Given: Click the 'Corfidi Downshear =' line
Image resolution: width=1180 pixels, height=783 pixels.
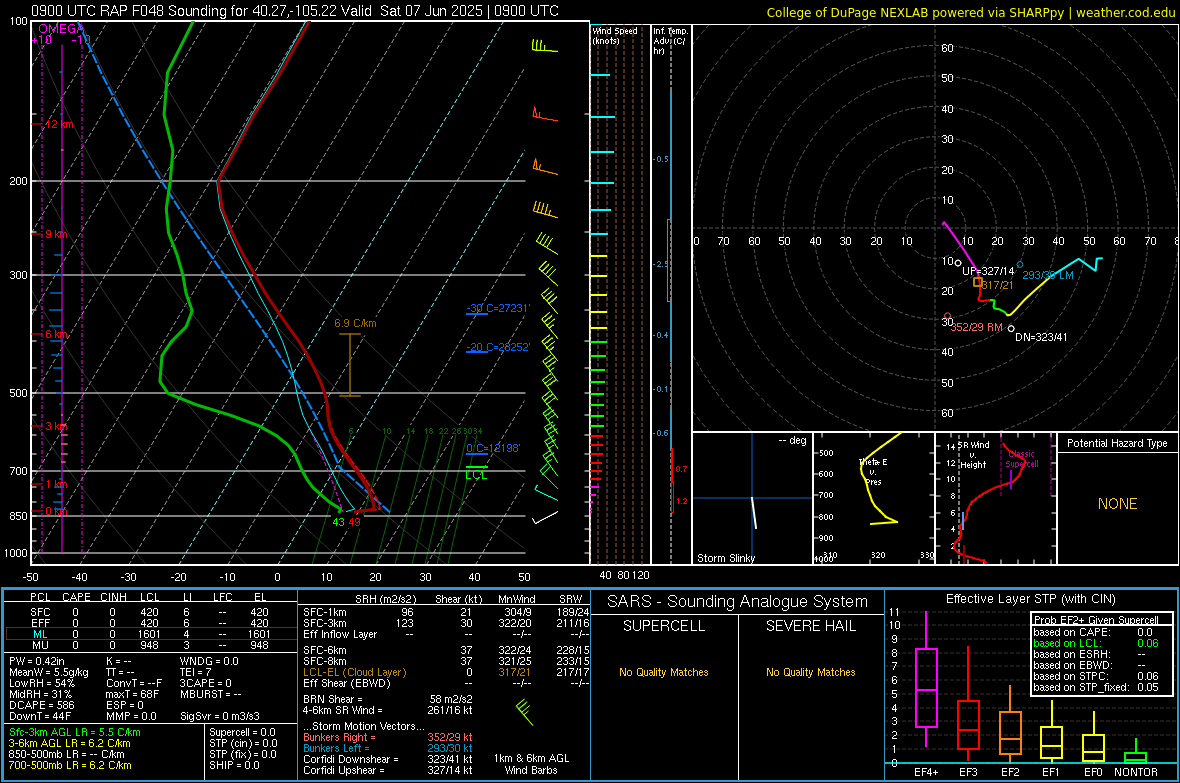Looking at the screenshot, I should click(x=388, y=759).
